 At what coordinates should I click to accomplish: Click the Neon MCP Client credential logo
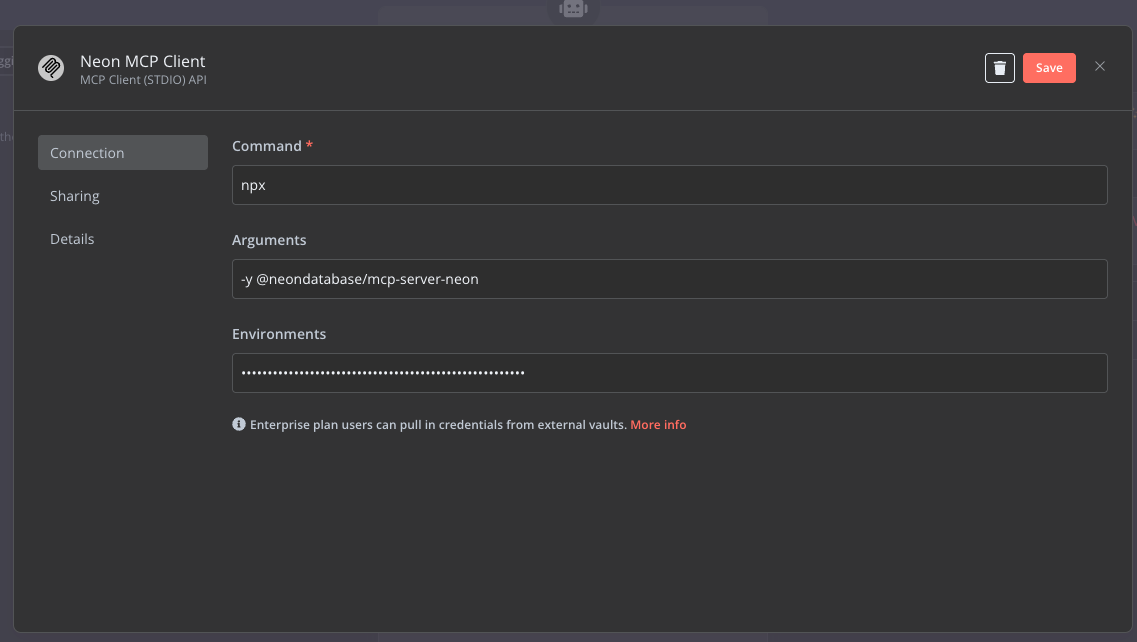(51, 68)
